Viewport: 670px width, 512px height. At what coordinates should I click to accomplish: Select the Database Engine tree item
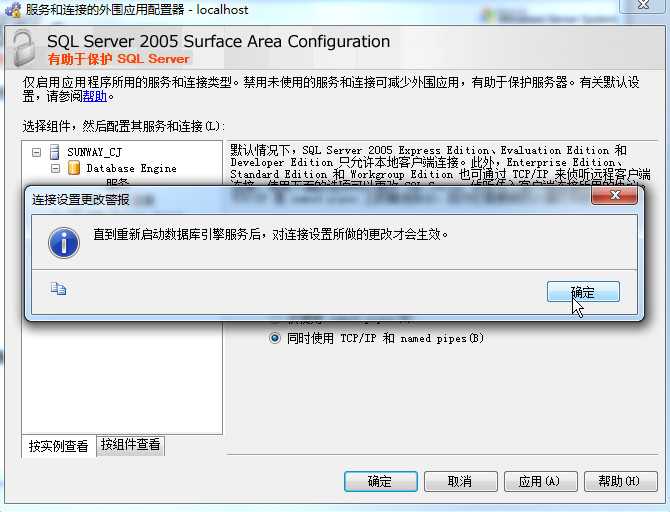click(131, 168)
